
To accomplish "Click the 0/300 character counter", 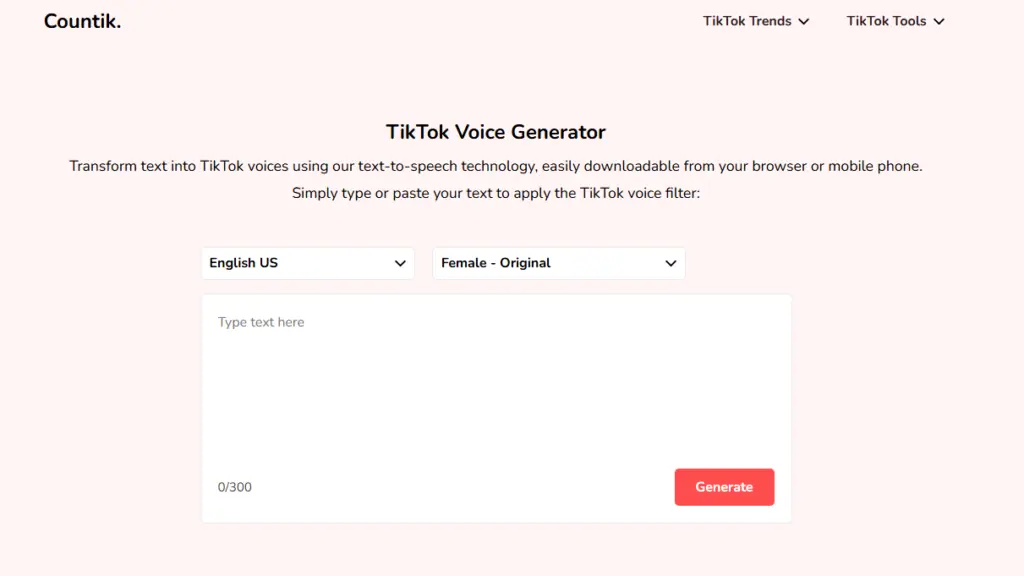I will point(235,487).
